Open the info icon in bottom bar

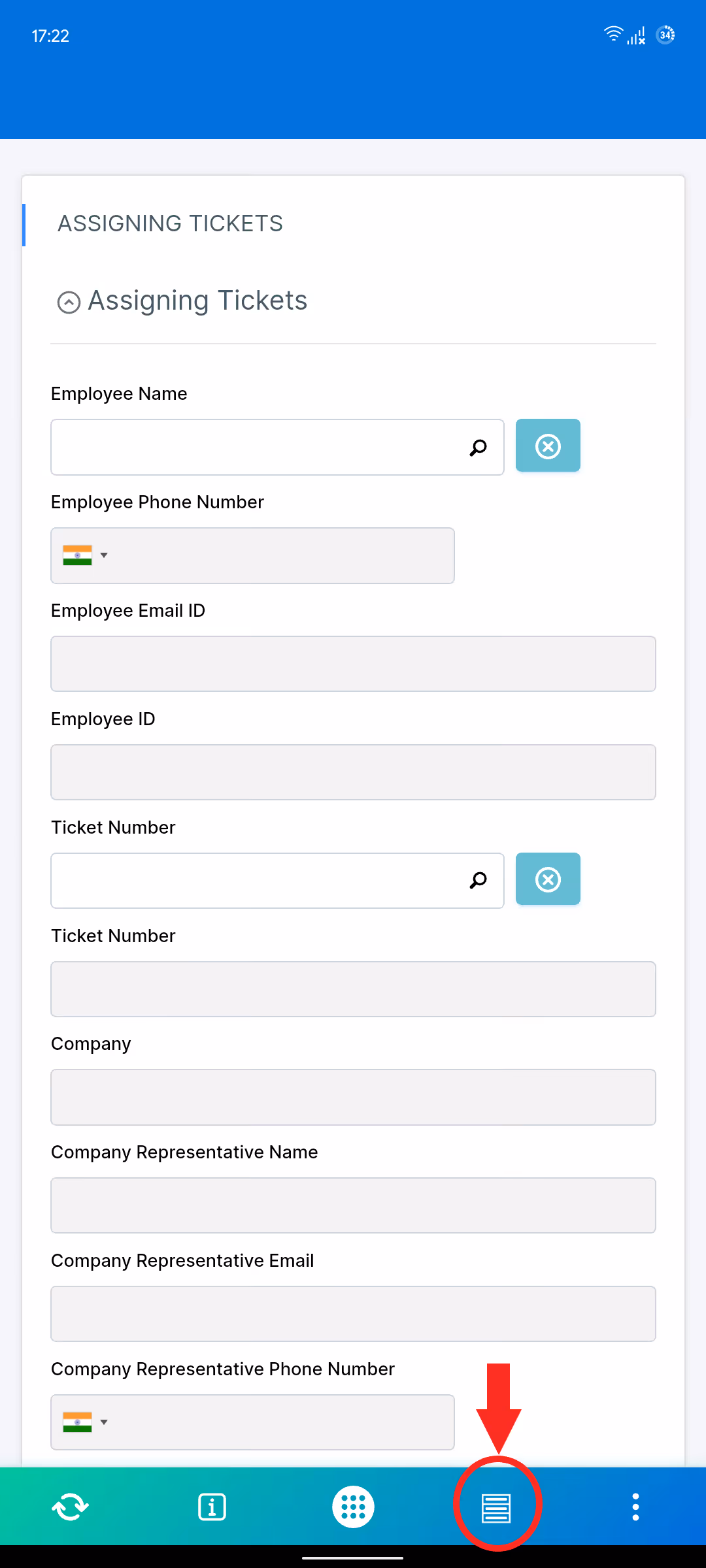(x=211, y=1506)
